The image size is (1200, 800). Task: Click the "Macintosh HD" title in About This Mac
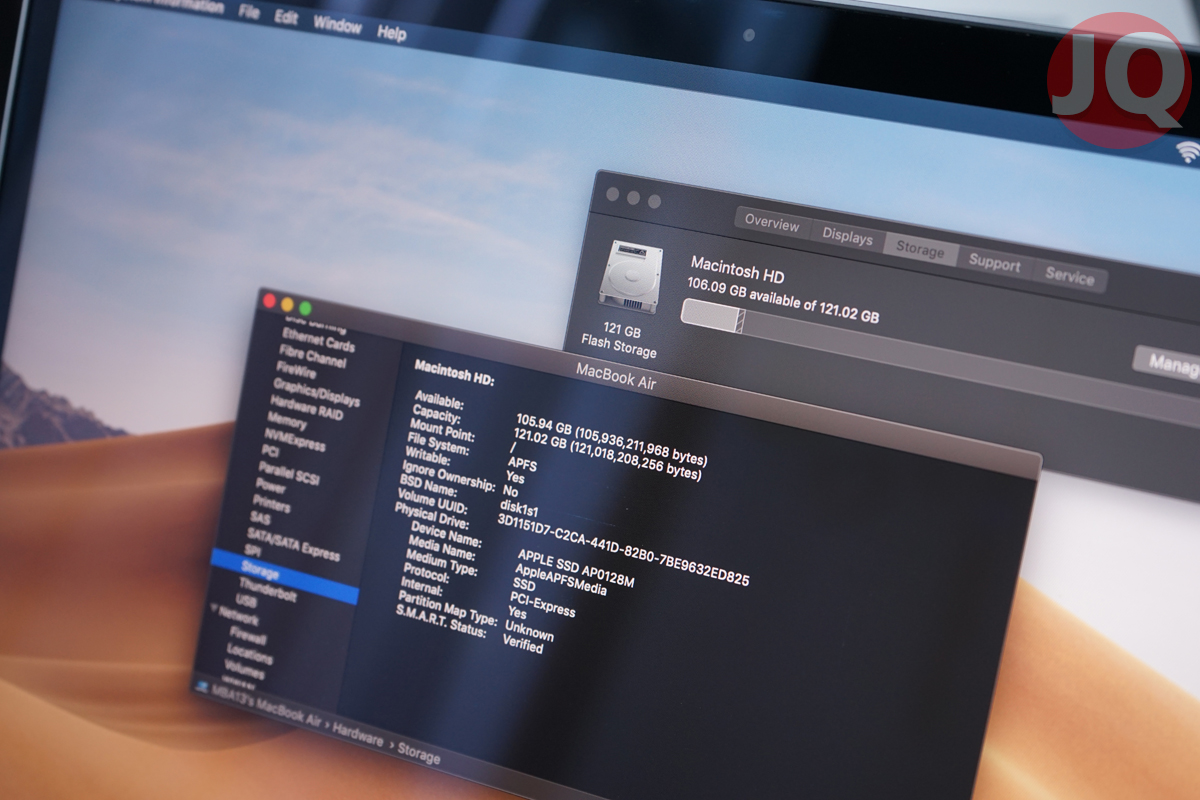(737, 269)
